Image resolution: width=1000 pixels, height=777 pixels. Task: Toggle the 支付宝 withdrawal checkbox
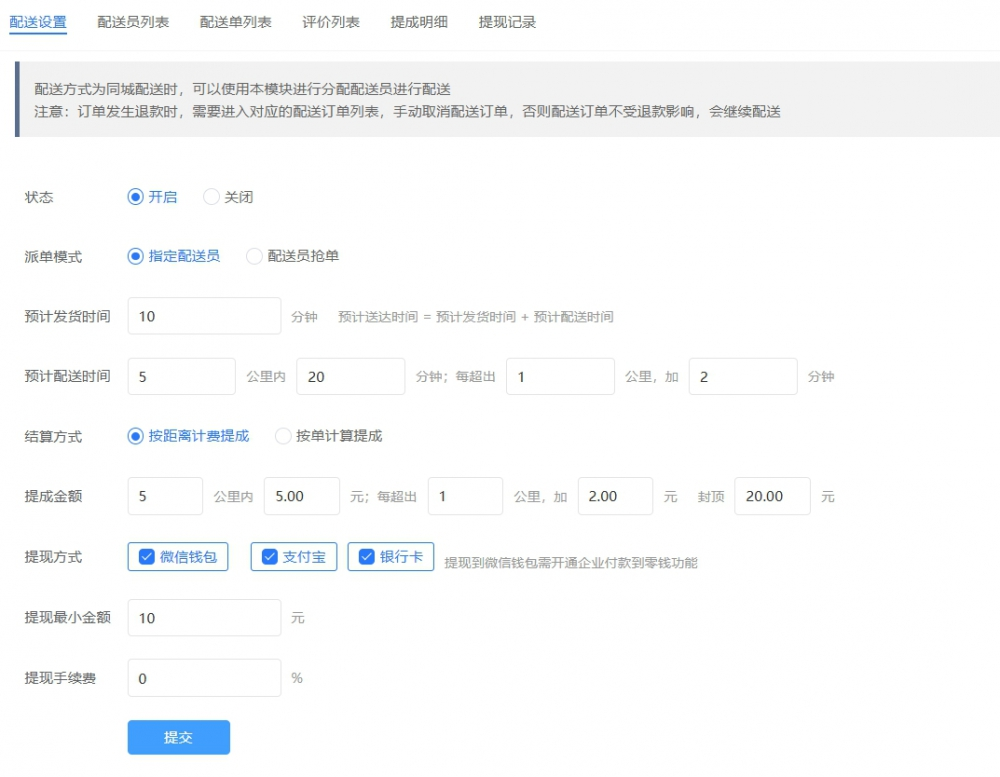(267, 557)
